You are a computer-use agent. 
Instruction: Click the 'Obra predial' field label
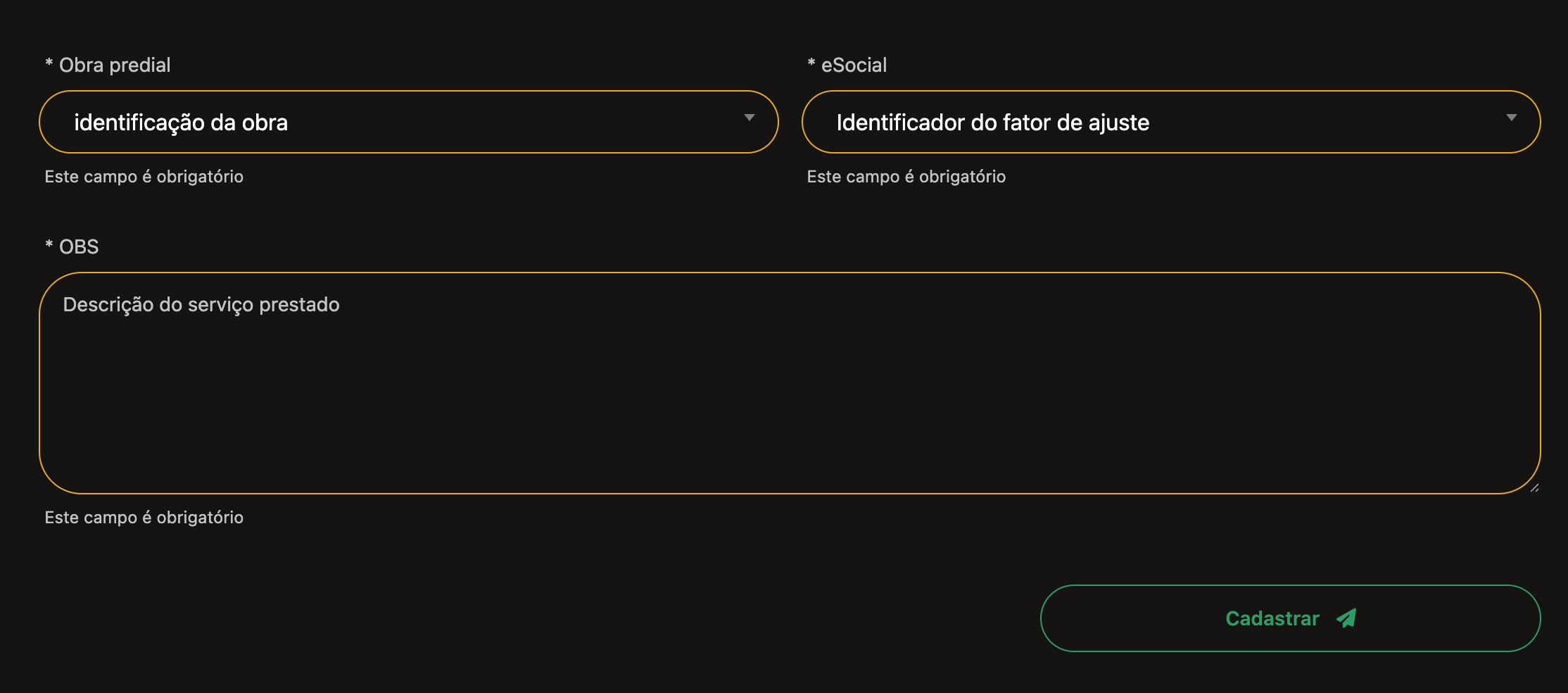click(115, 65)
